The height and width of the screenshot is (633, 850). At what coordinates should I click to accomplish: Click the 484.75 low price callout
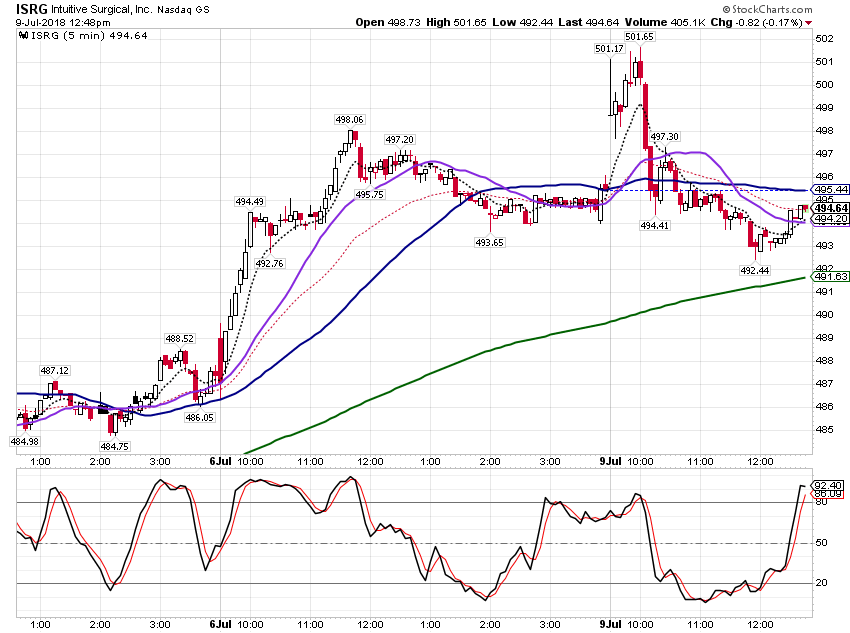pyautogui.click(x=114, y=447)
